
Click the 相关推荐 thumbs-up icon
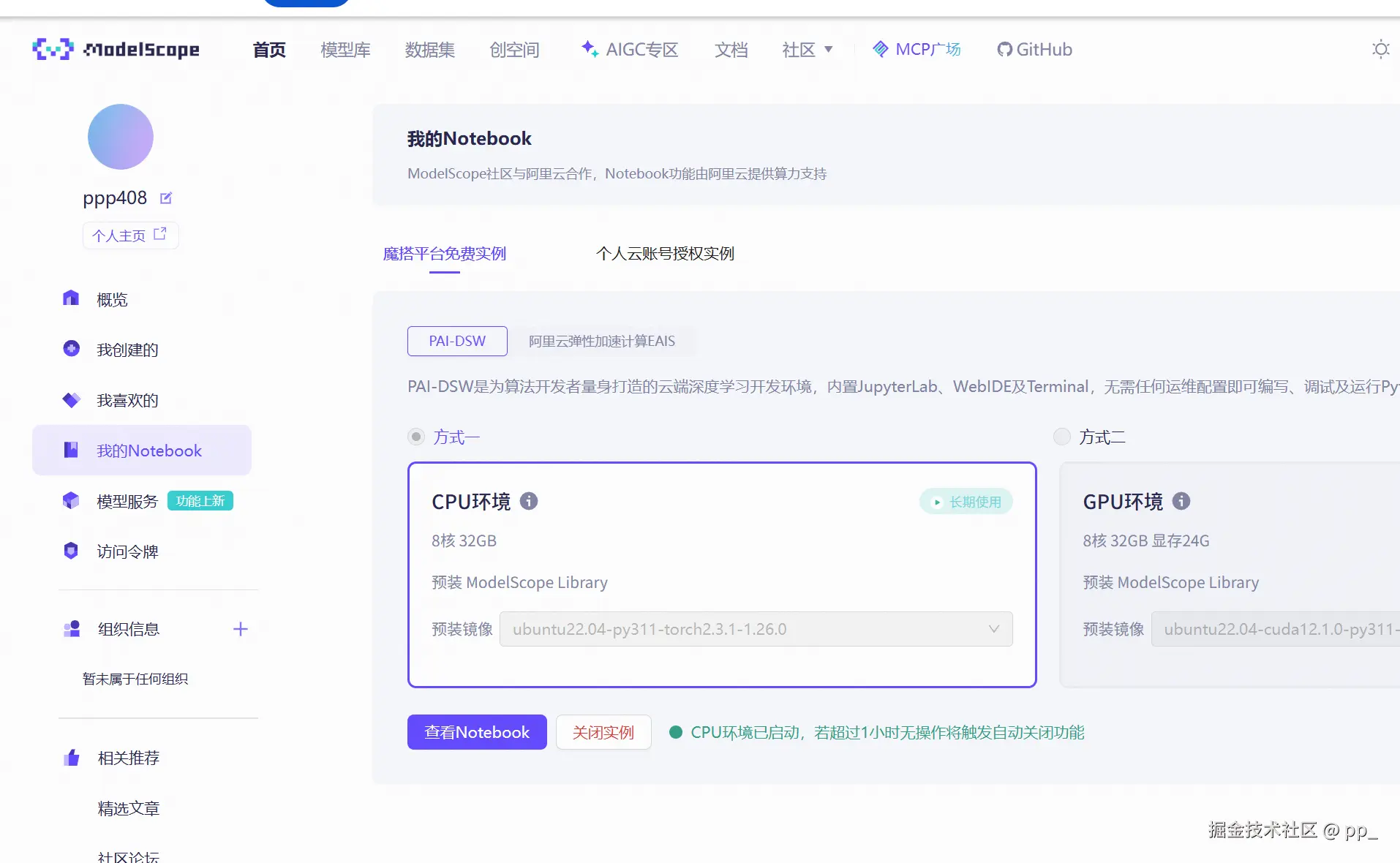coord(72,758)
